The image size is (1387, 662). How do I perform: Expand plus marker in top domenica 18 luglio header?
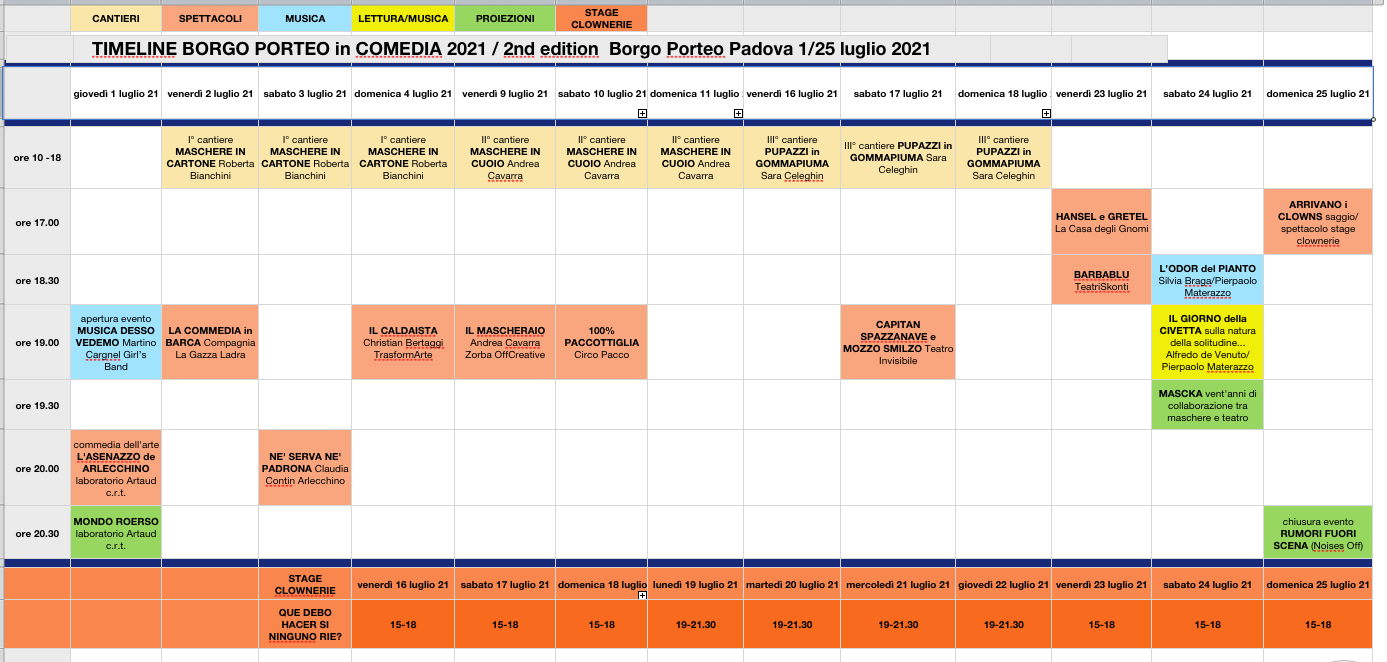pos(1048,114)
